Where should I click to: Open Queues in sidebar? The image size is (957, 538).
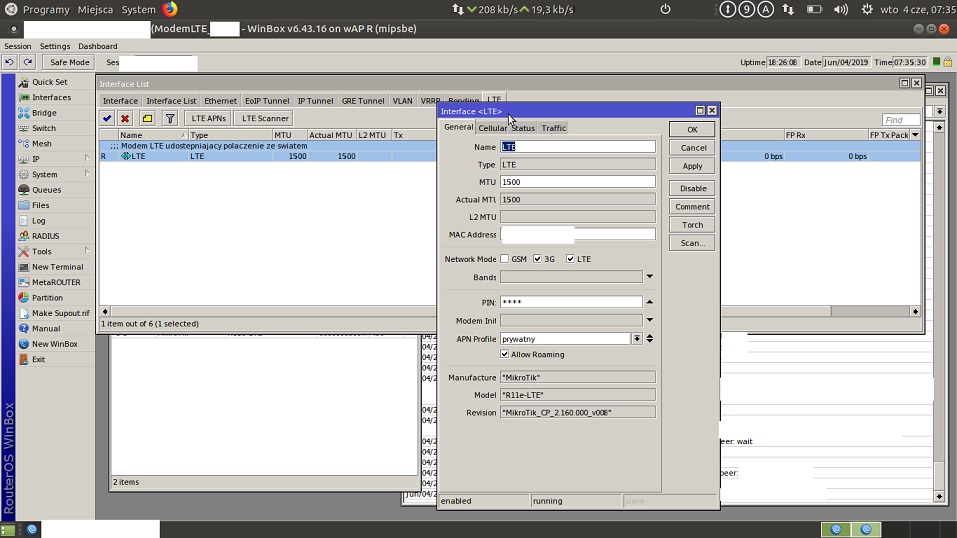point(46,190)
